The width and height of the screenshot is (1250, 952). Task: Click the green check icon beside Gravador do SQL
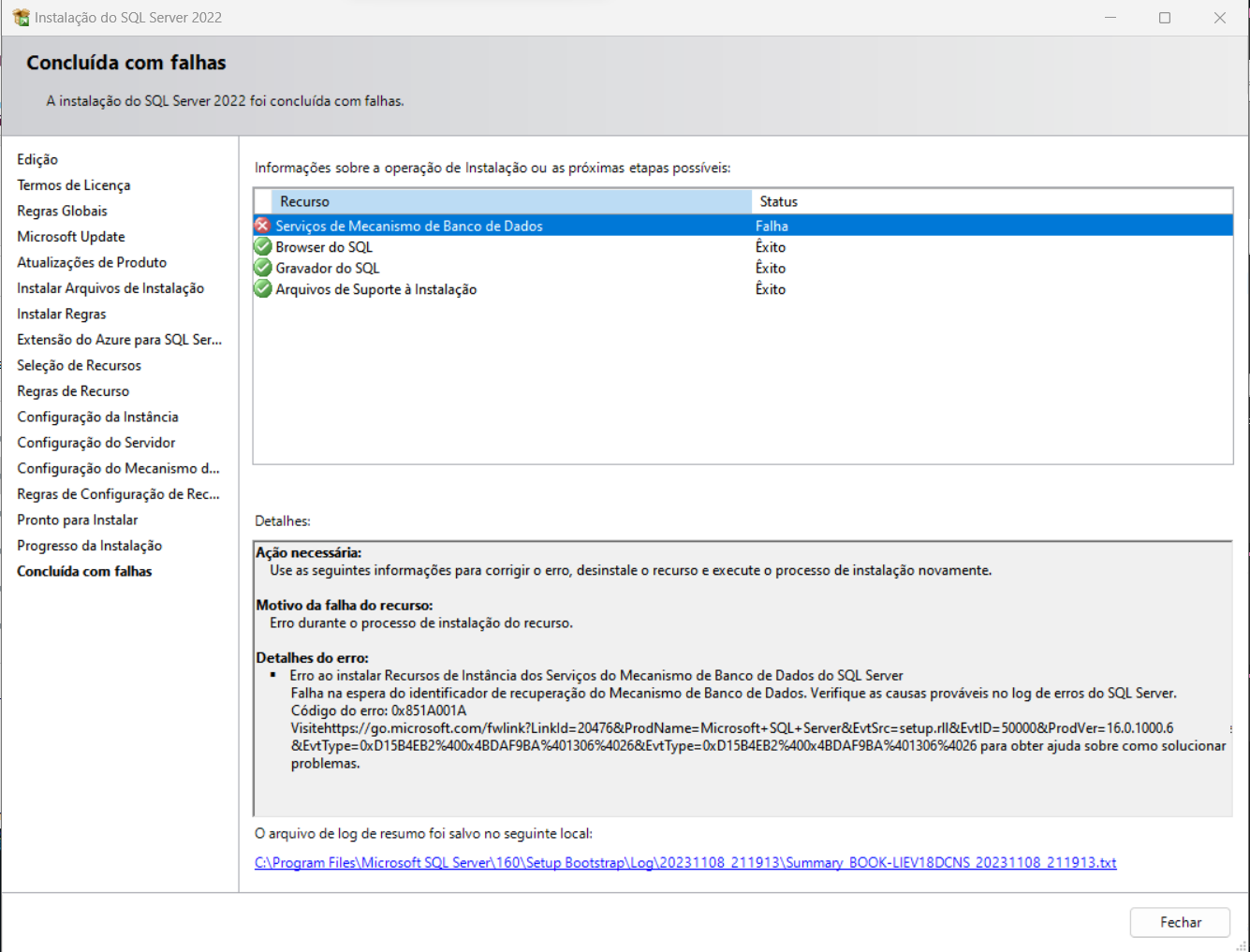pos(263,268)
